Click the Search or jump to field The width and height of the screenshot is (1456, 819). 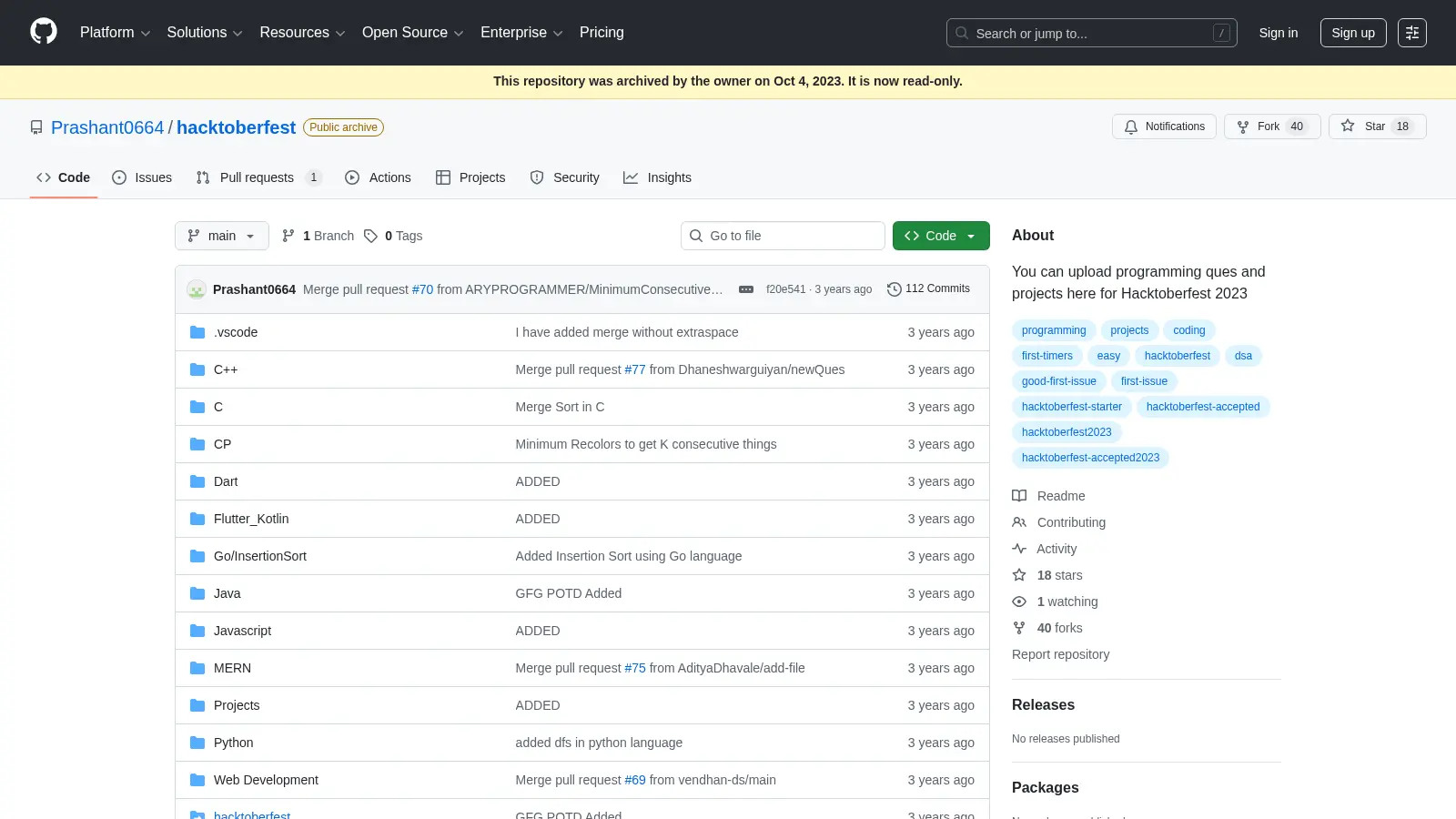coord(1092,33)
